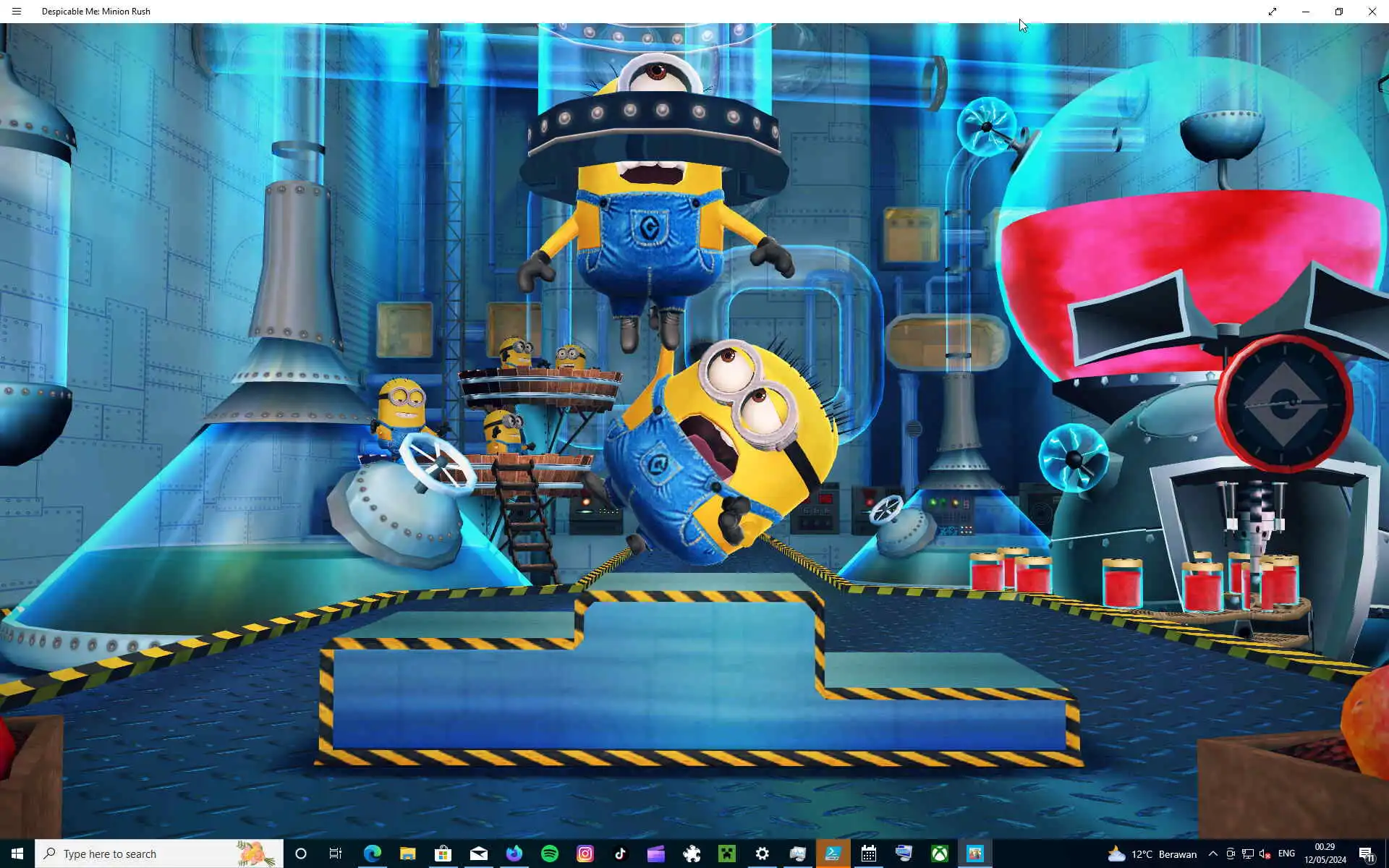1389x868 pixels.
Task: Open weather widget showing 12°C Berawan
Action: click(x=1152, y=854)
